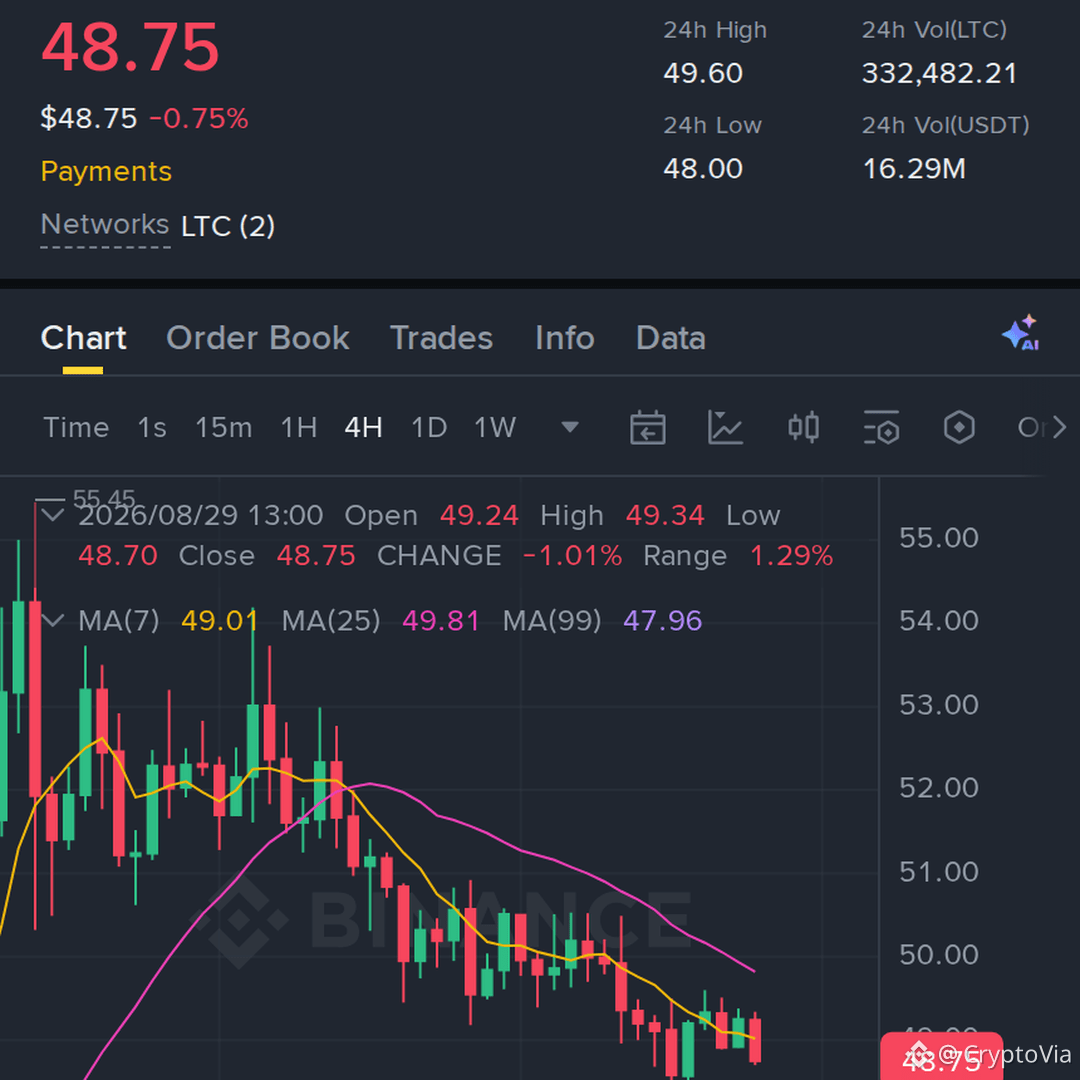Click the MA(99) value 47.96
The image size is (1080, 1080).
tap(663, 621)
